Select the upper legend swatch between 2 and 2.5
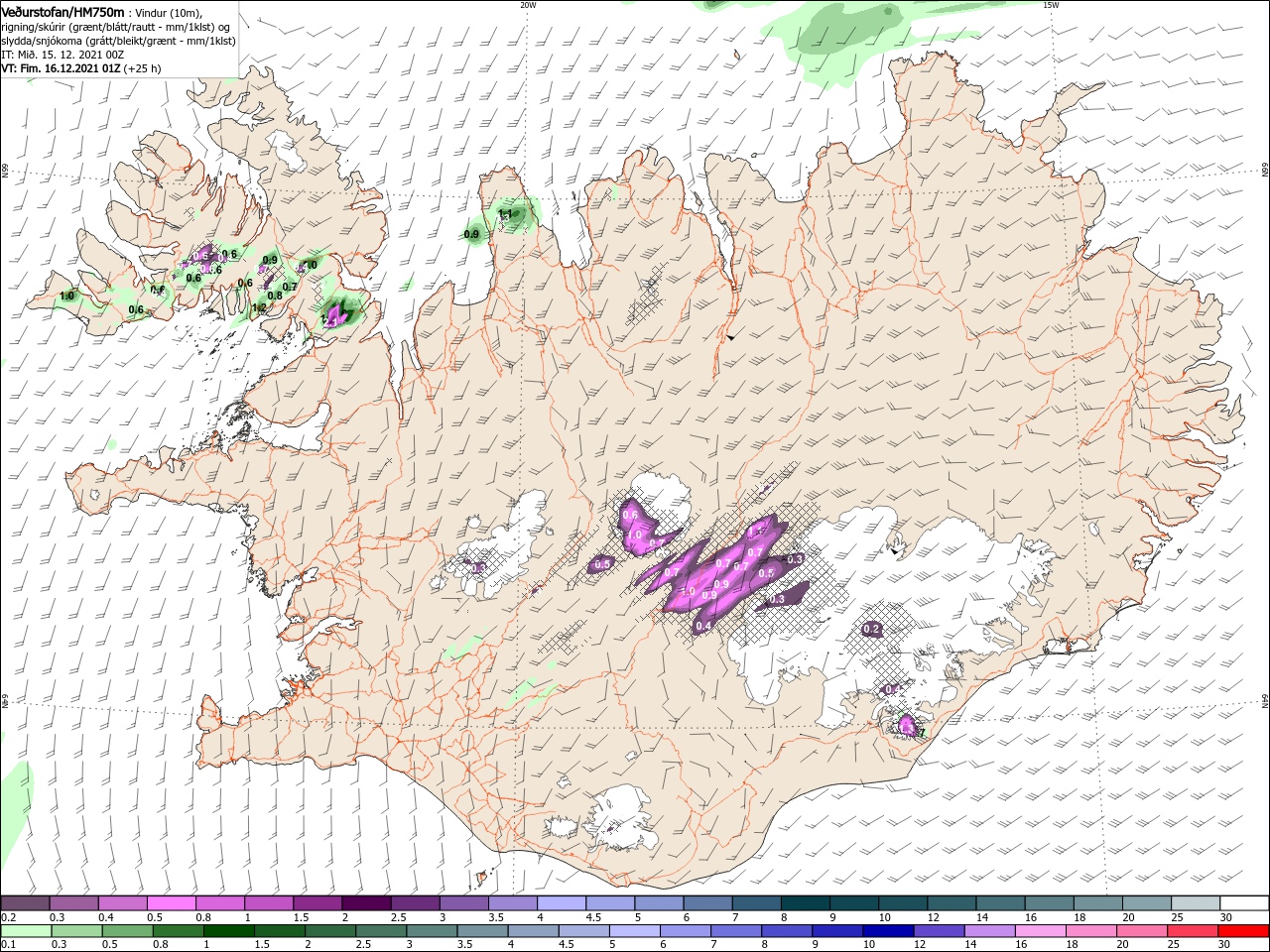 [x=365, y=903]
